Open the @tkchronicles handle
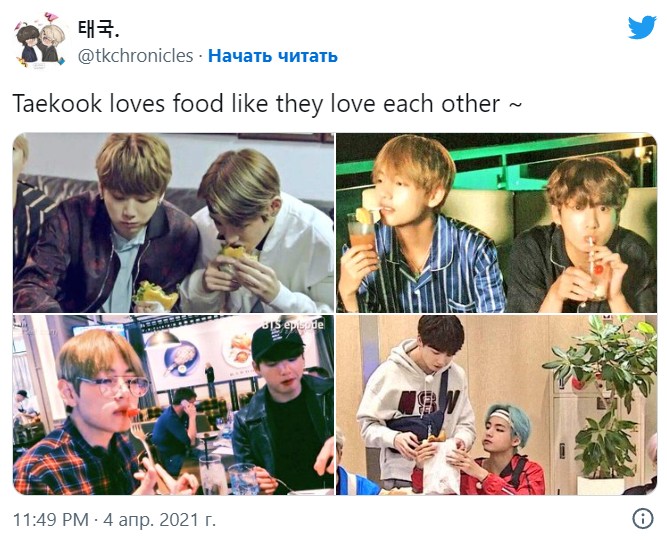Viewport: 667px width, 540px height. [x=135, y=56]
